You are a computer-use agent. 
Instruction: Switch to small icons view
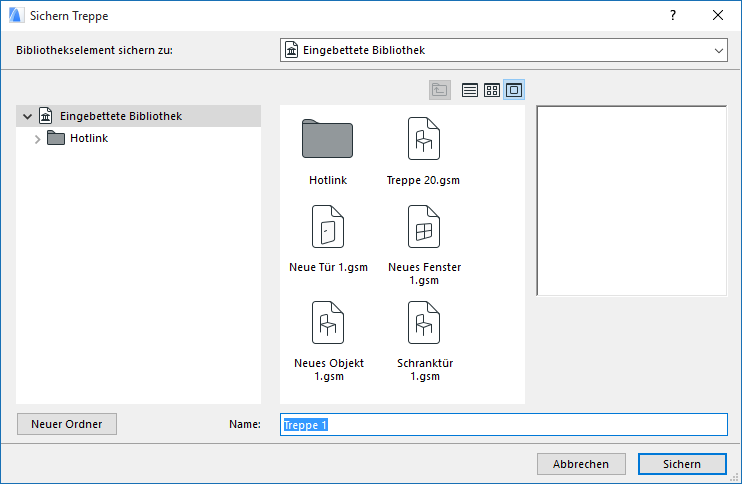pyautogui.click(x=492, y=90)
